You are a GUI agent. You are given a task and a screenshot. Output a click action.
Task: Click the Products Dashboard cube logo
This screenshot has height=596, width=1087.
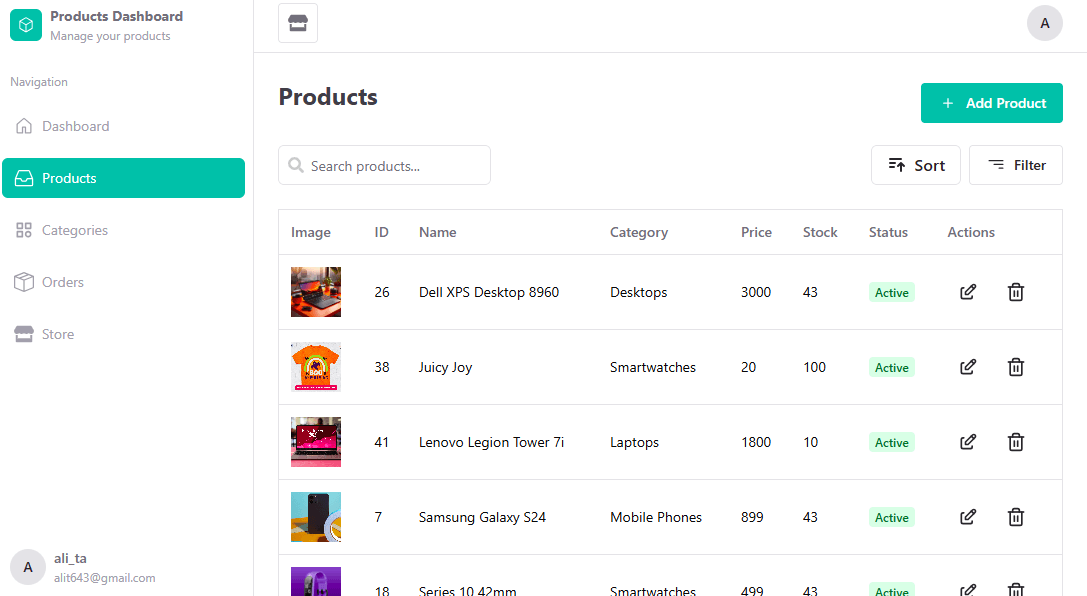coord(26,25)
